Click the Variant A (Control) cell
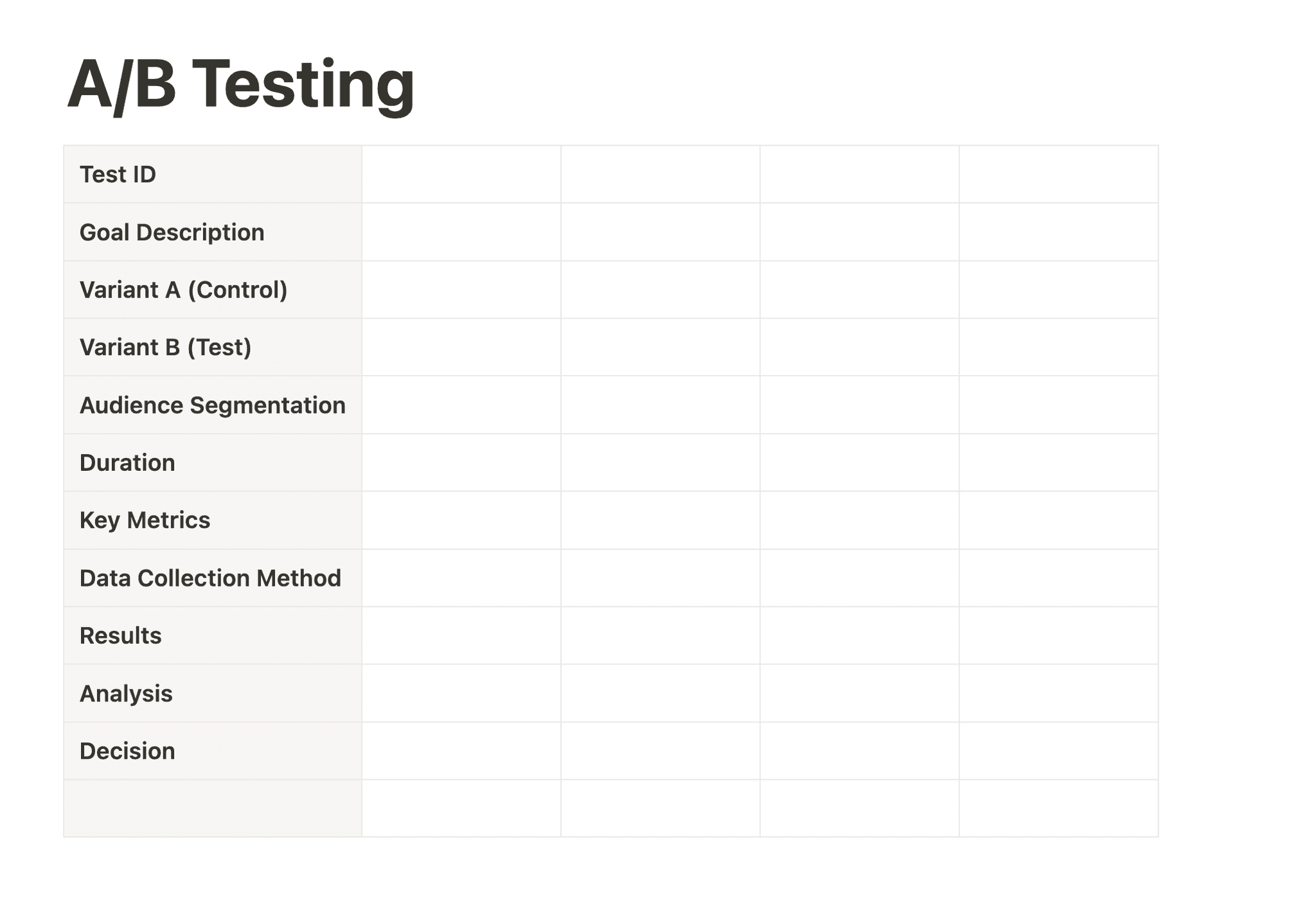 pyautogui.click(x=213, y=290)
